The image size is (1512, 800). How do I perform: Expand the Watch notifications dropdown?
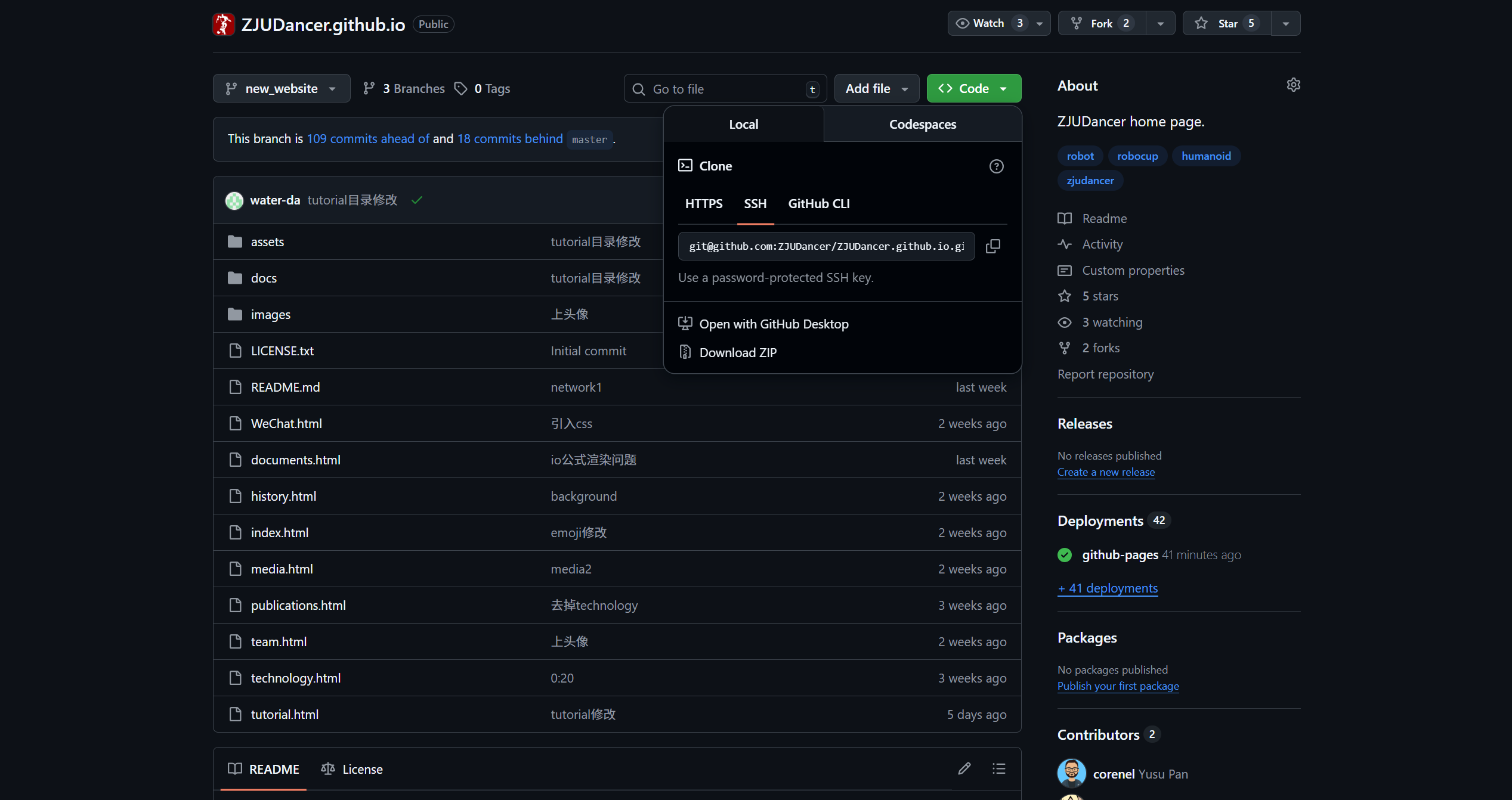[x=999, y=23]
